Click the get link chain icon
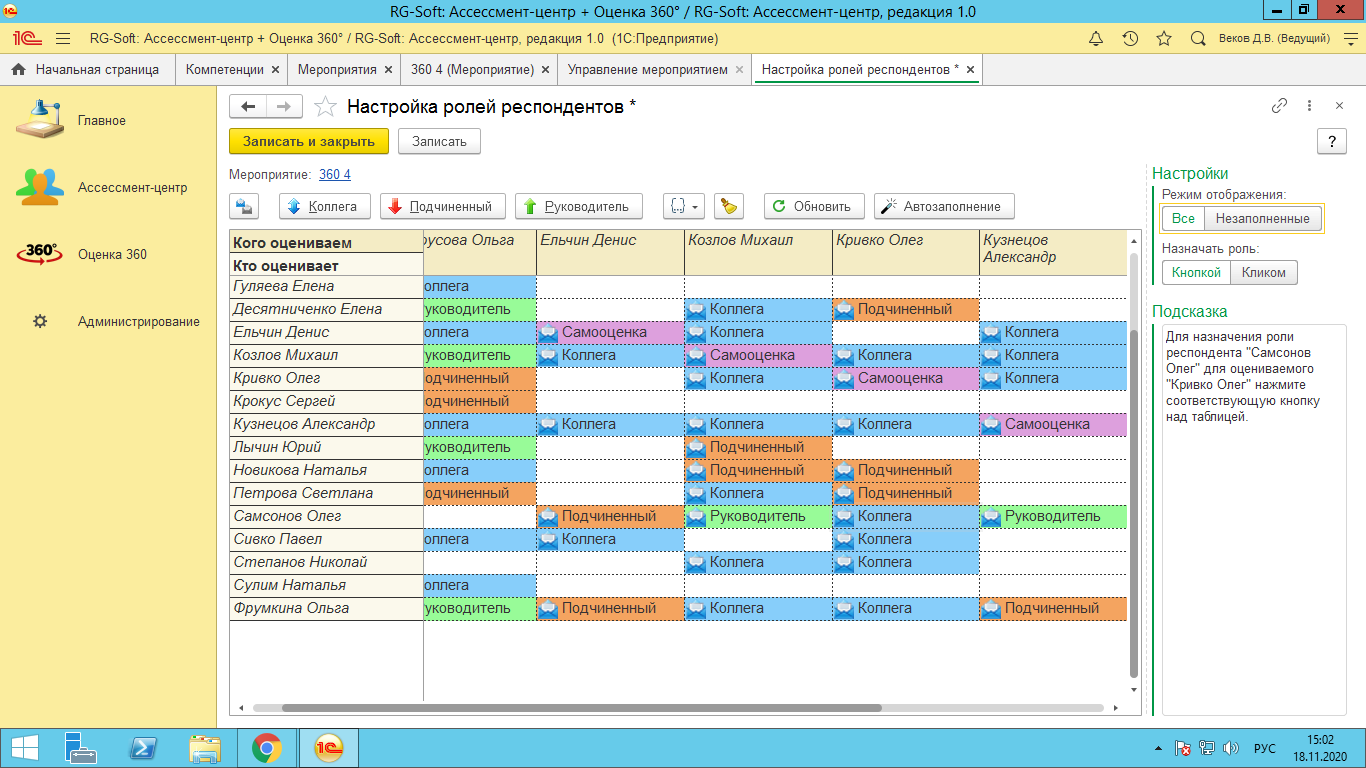 [x=1279, y=106]
